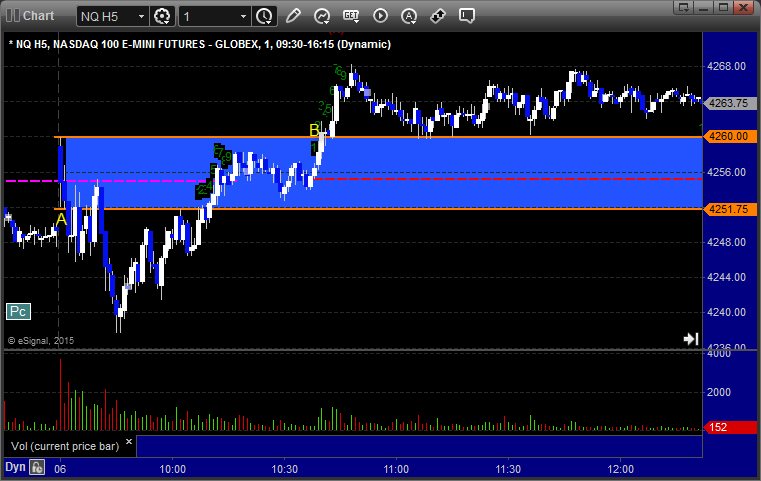Click the 10:00 time axis label
The height and width of the screenshot is (481, 761).
coord(173,469)
